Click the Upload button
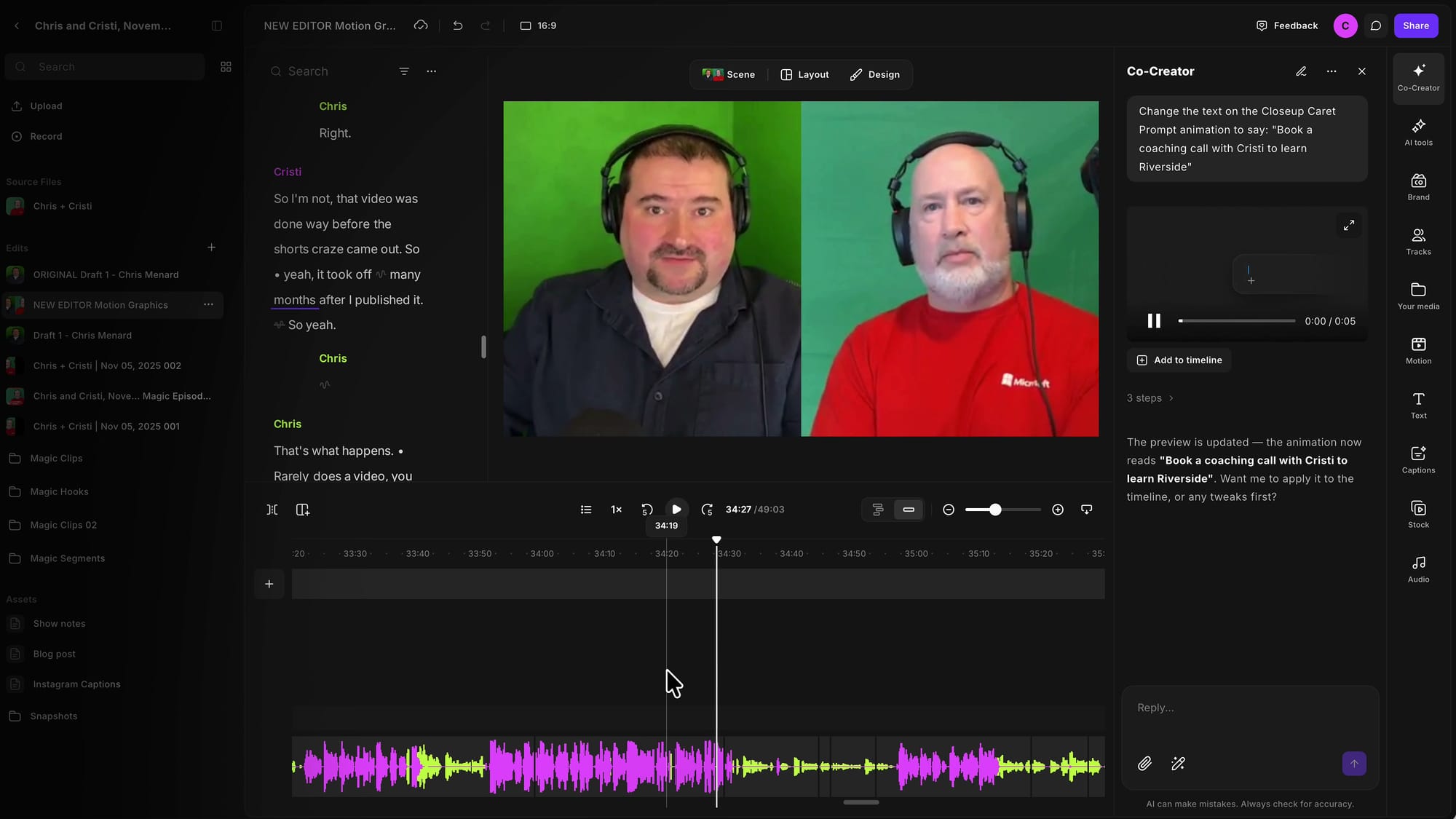The image size is (1456, 819). click(37, 106)
